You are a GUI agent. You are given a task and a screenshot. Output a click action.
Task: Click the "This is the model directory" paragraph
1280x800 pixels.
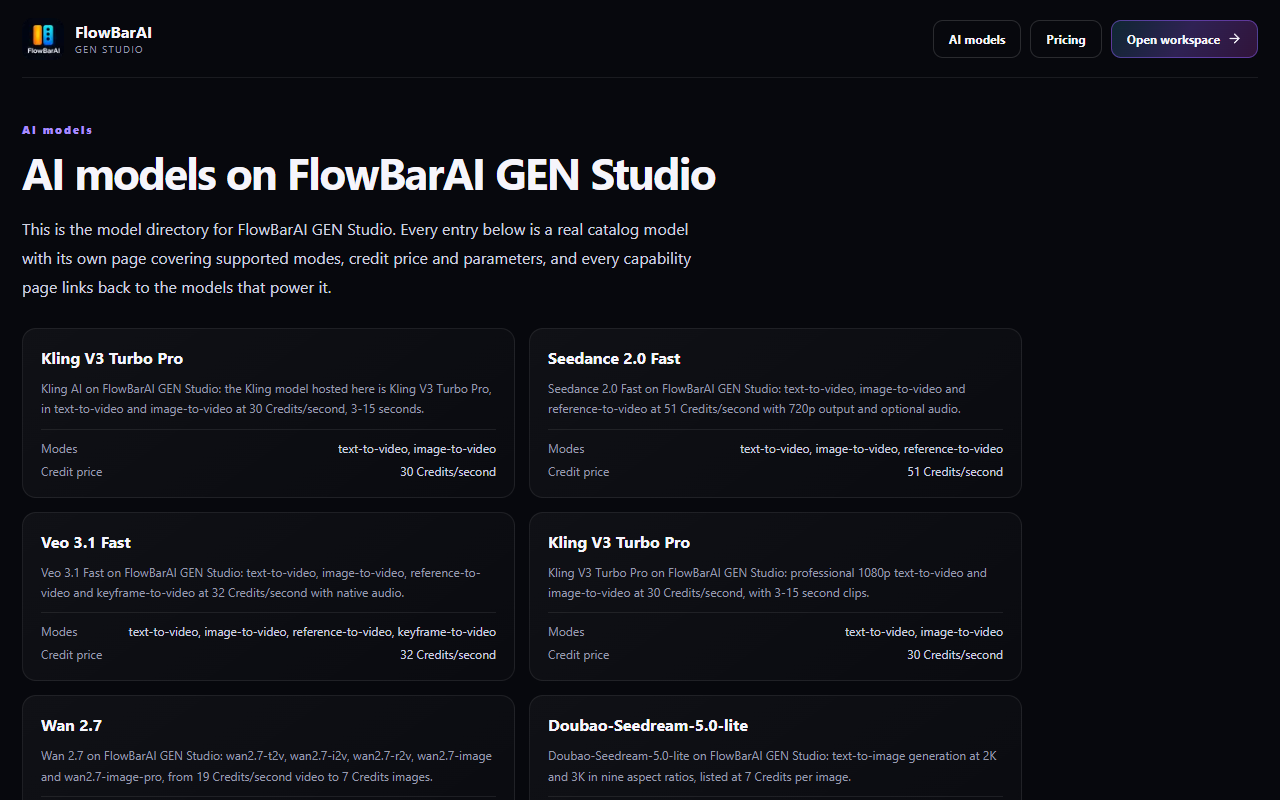tap(357, 258)
